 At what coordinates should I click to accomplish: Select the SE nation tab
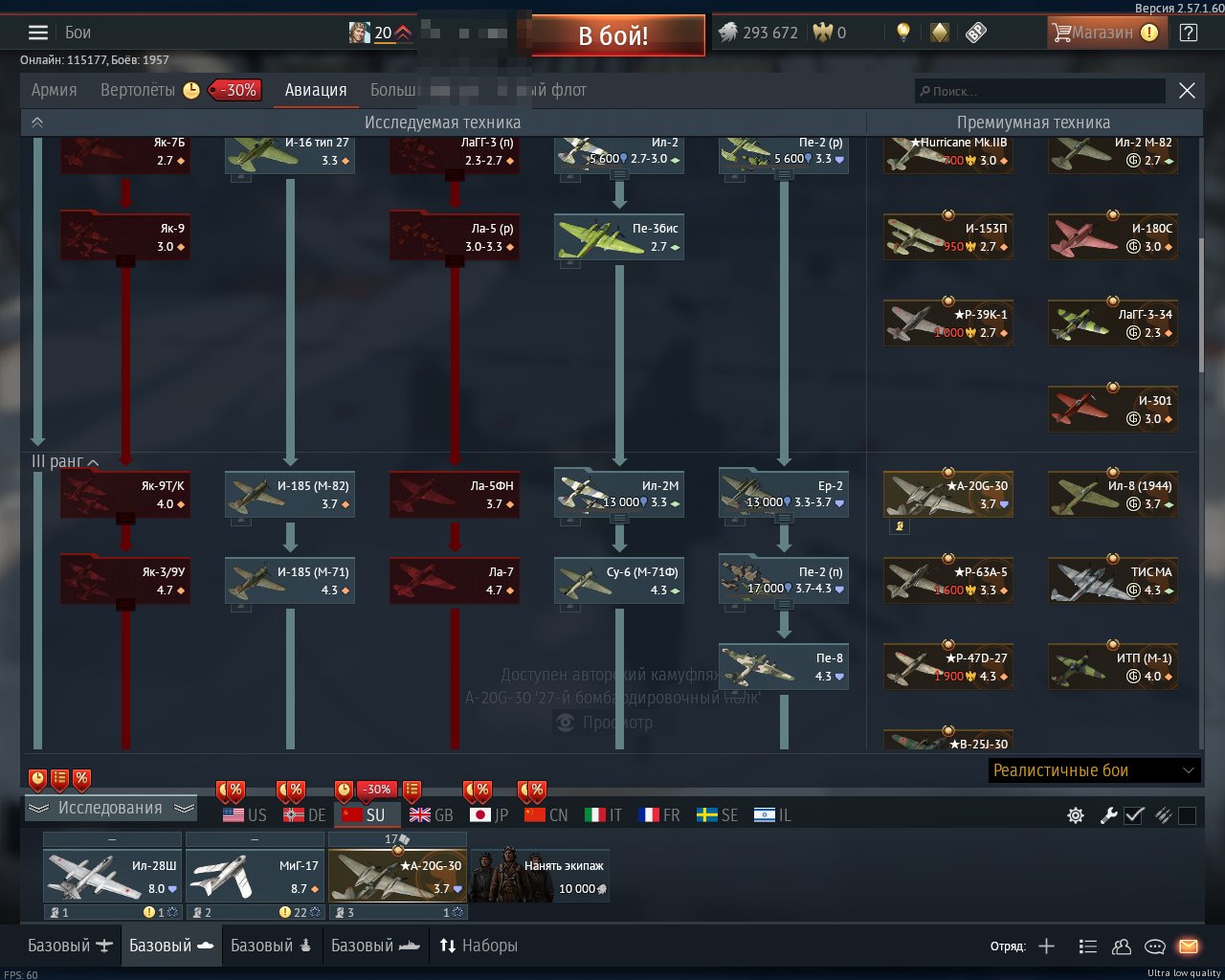718,815
